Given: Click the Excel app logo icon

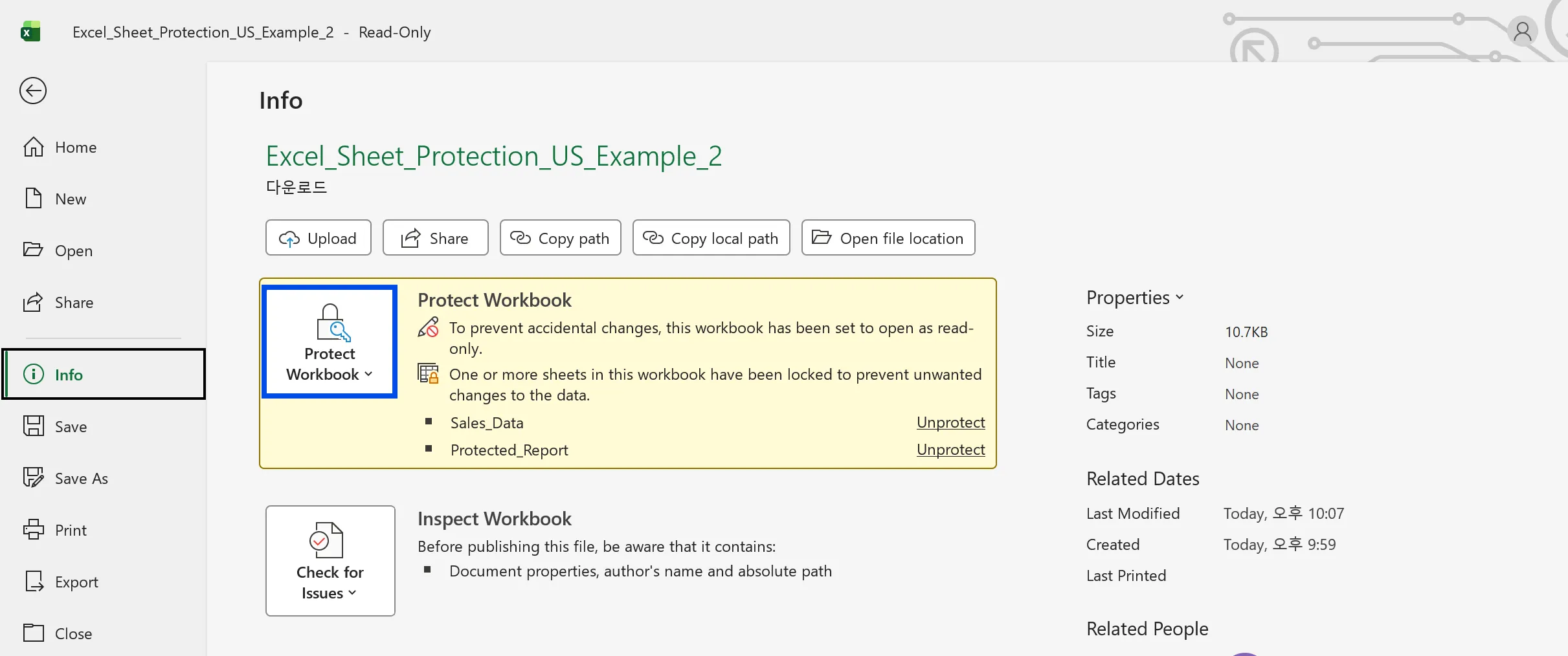Looking at the screenshot, I should pos(30,32).
